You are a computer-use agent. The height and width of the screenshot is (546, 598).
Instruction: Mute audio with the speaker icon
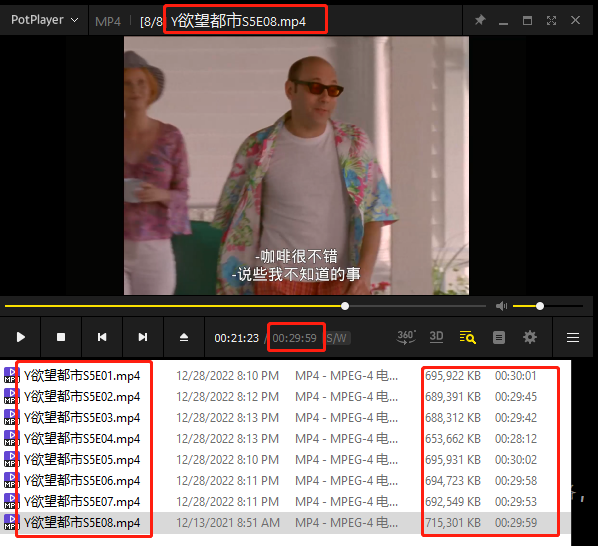tap(501, 306)
